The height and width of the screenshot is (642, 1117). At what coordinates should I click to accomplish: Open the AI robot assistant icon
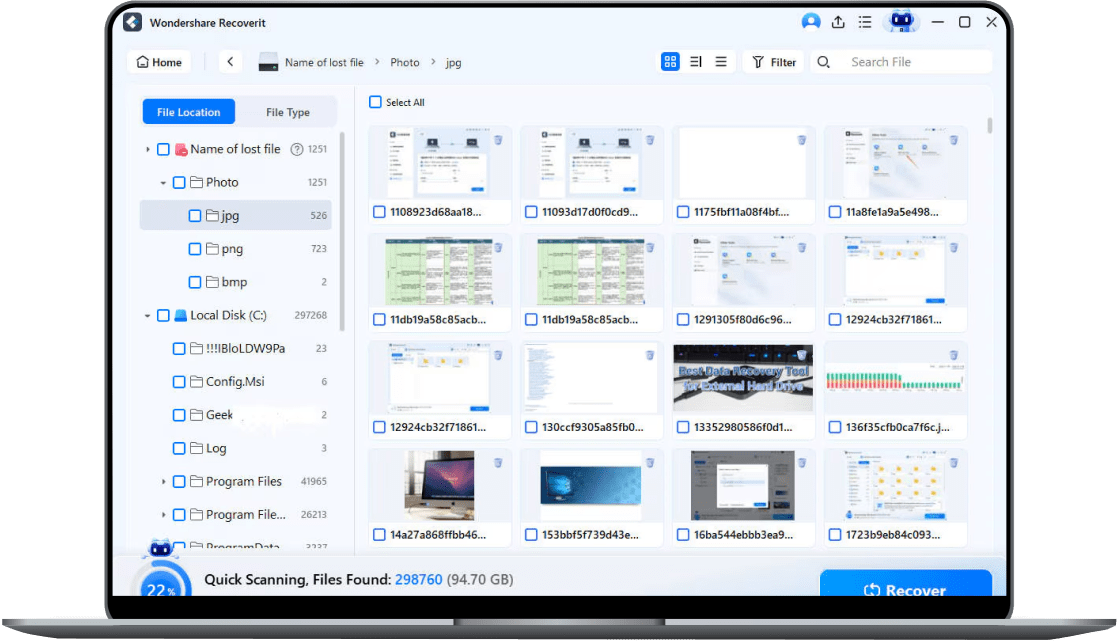pos(901,21)
